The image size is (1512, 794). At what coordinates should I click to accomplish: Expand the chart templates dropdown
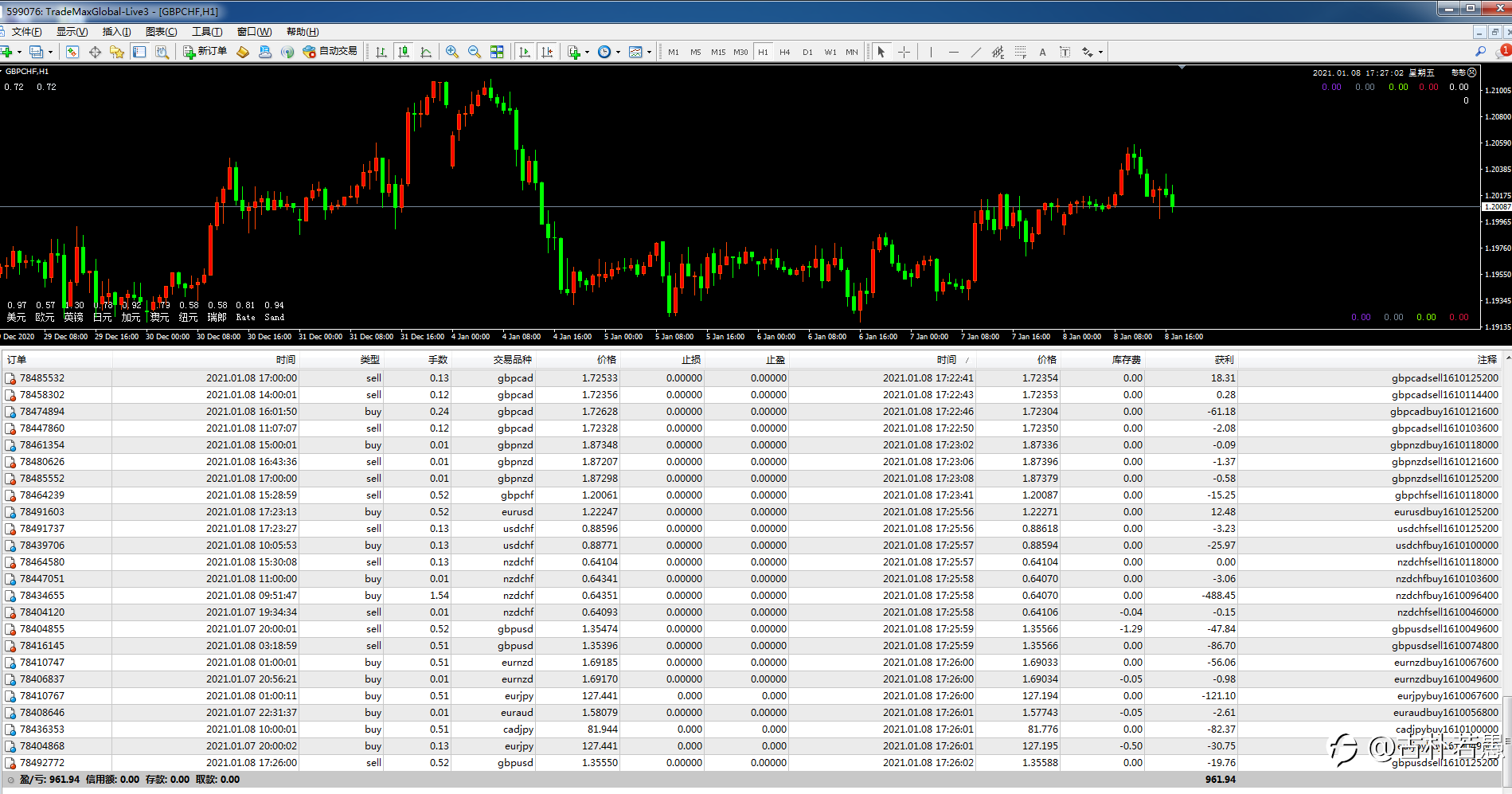[x=649, y=53]
